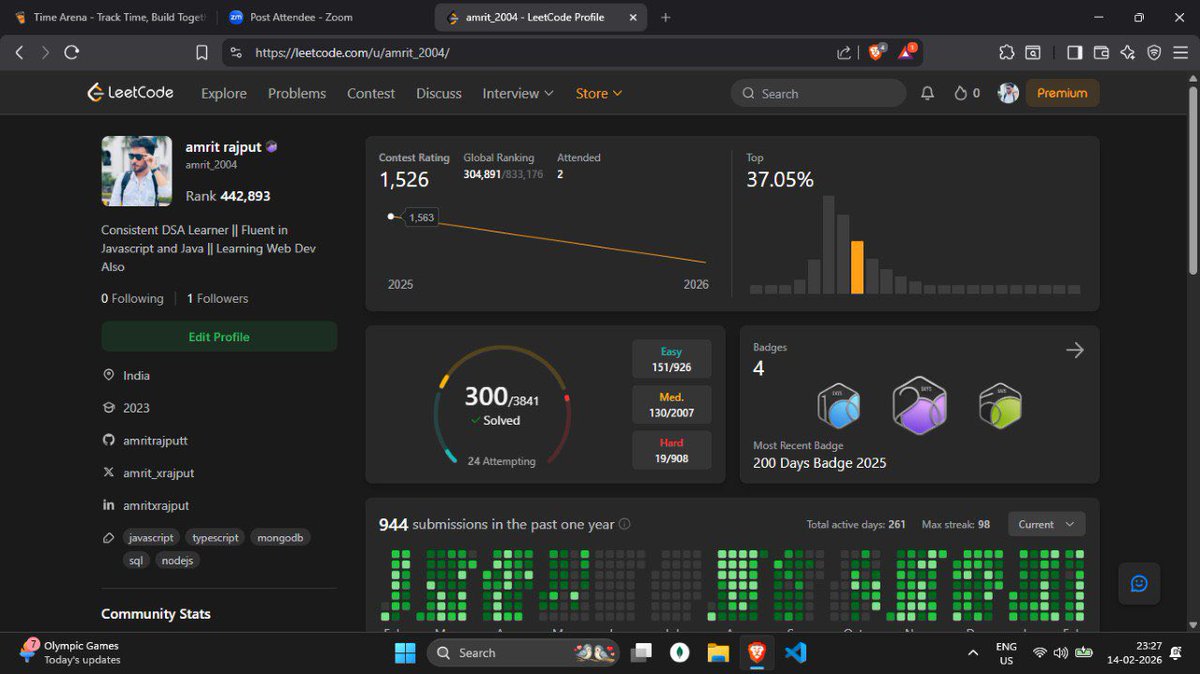Click the share page icon in address bar
The height and width of the screenshot is (674, 1200).
(844, 52)
